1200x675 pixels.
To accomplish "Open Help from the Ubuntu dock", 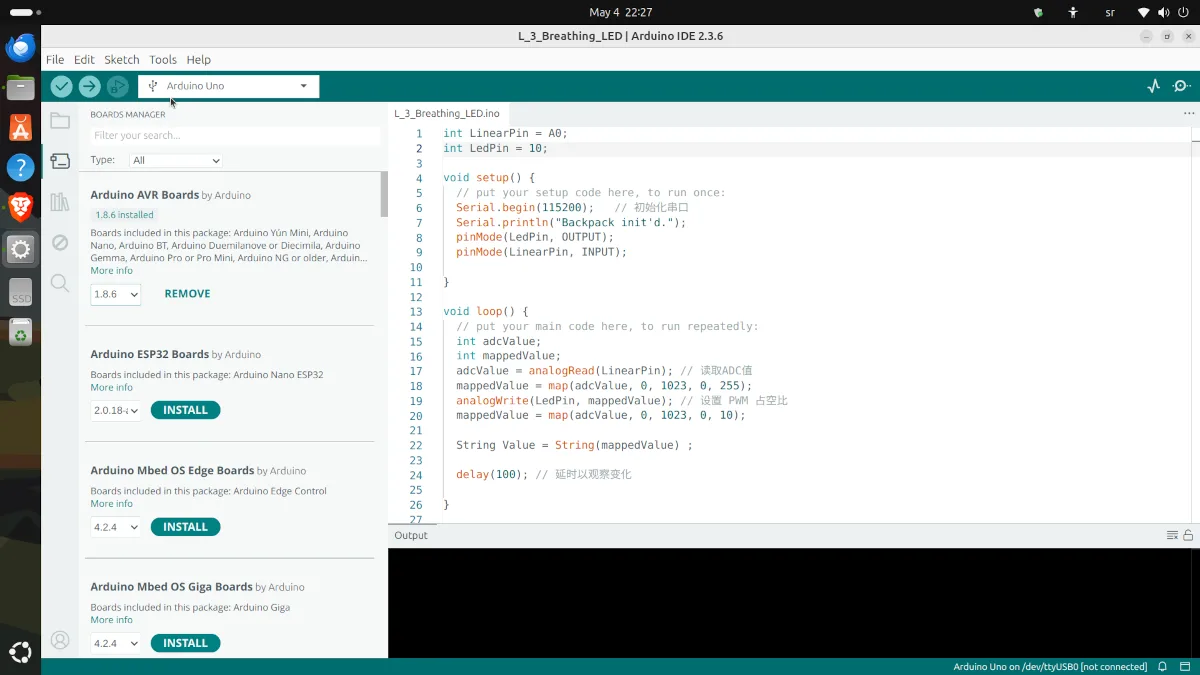I will (x=21, y=167).
